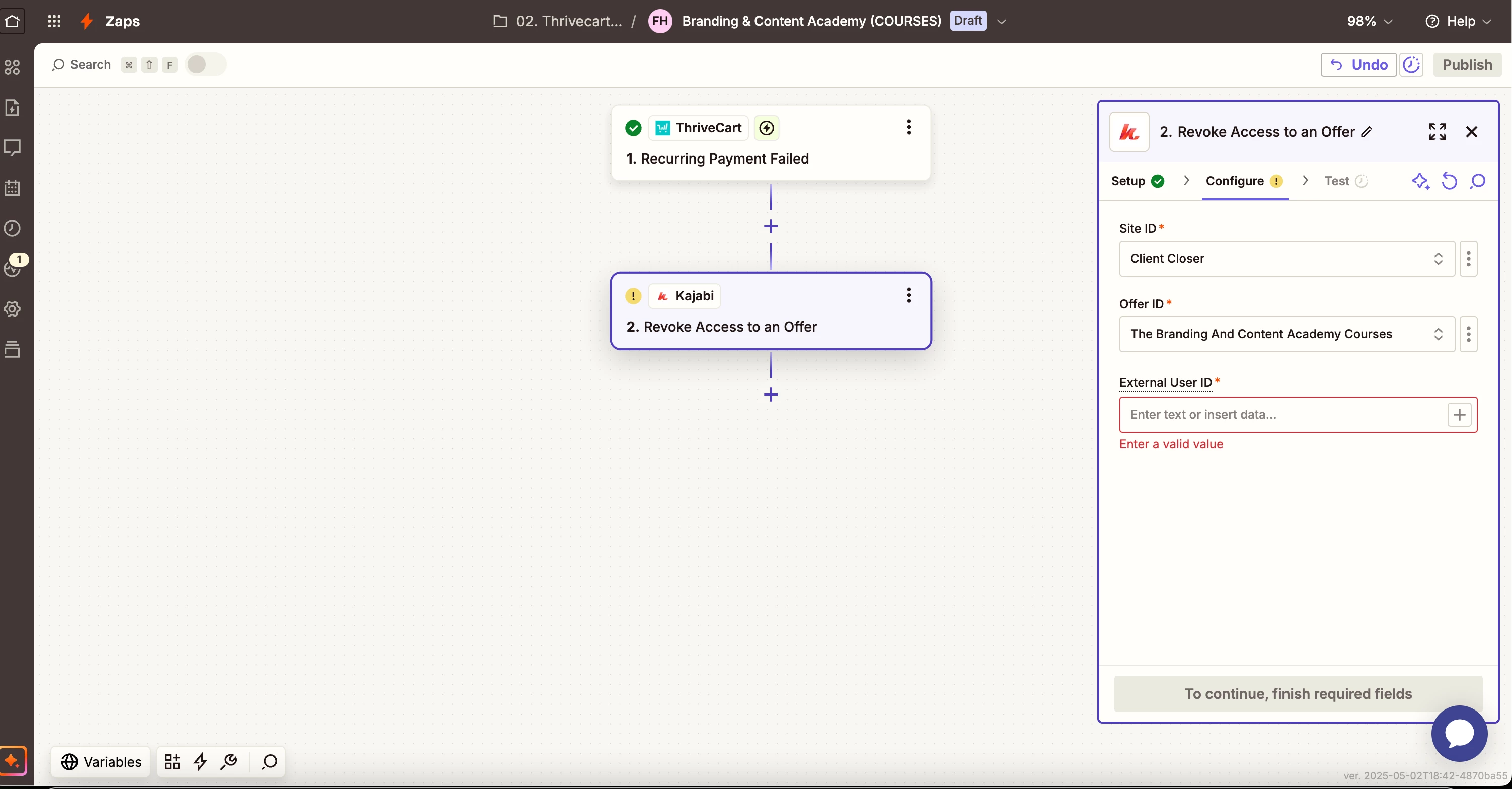The width and height of the screenshot is (1512, 789).
Task: Open Offer ID field options menu
Action: pos(1469,335)
